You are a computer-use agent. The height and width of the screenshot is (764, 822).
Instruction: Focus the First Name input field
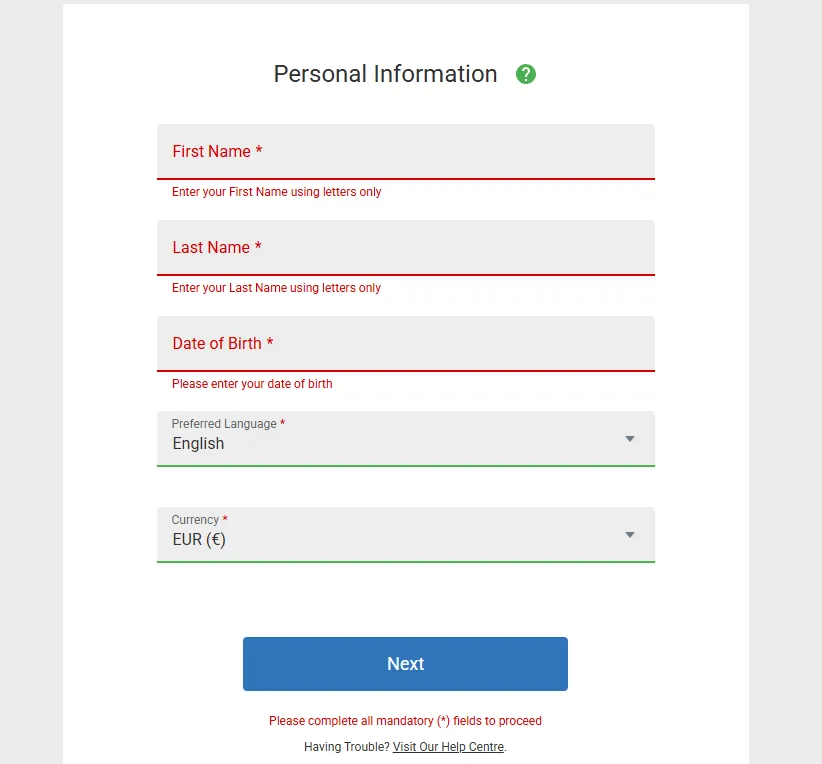click(405, 152)
